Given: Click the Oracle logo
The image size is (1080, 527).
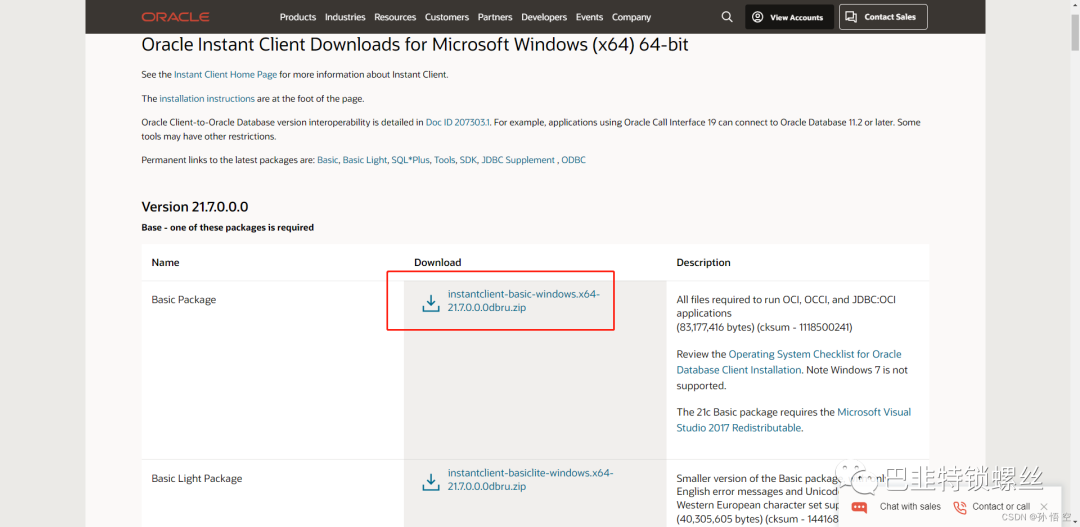Looking at the screenshot, I should (x=175, y=17).
